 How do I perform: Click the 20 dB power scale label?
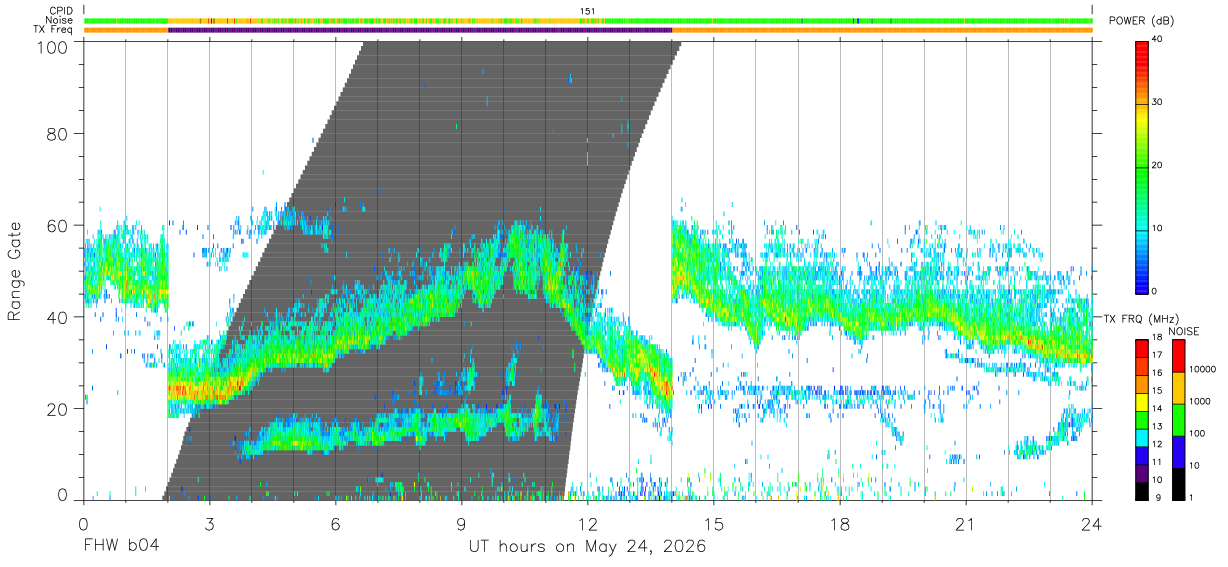(1159, 165)
